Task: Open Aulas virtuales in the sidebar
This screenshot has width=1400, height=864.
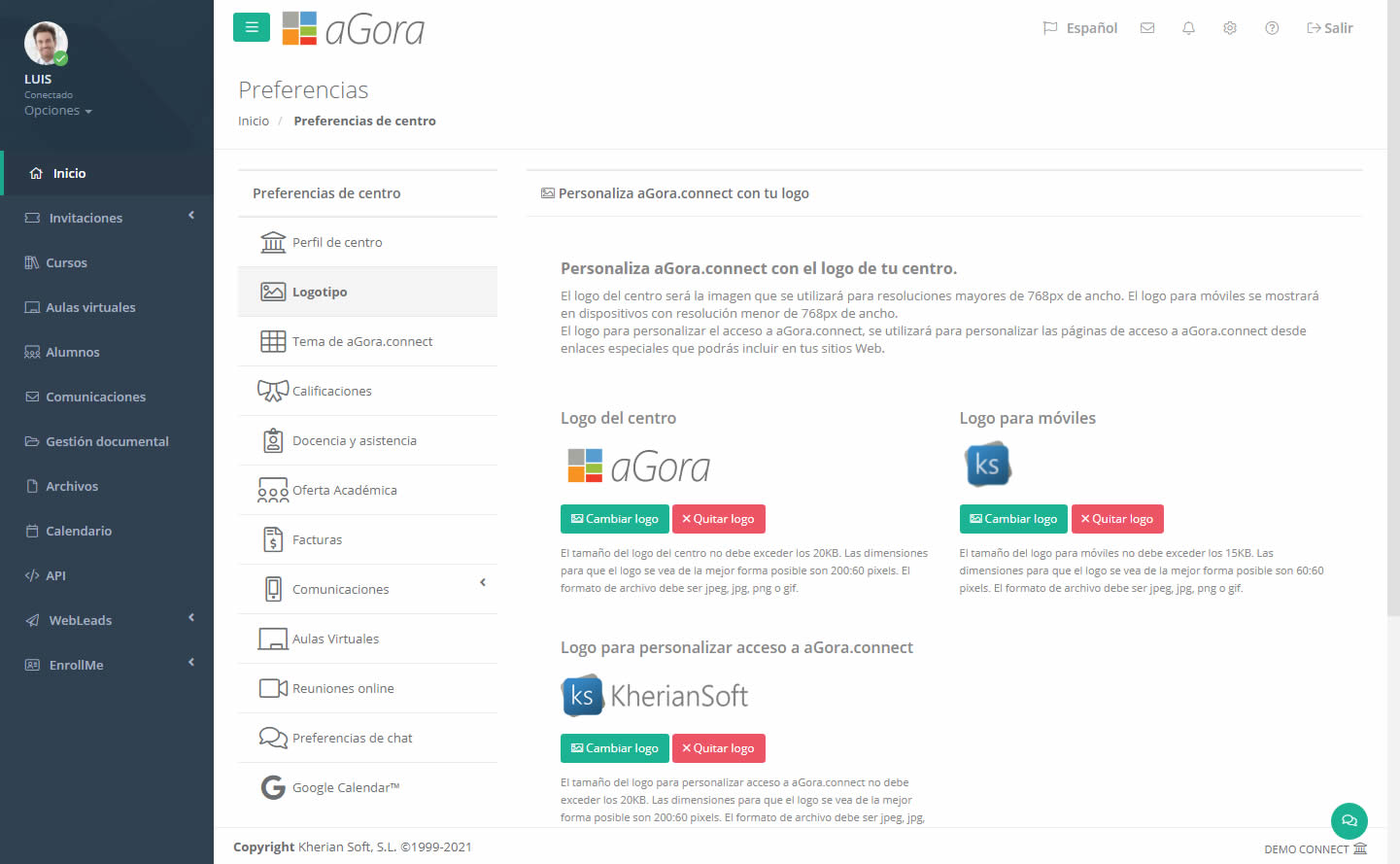Action: tap(107, 307)
